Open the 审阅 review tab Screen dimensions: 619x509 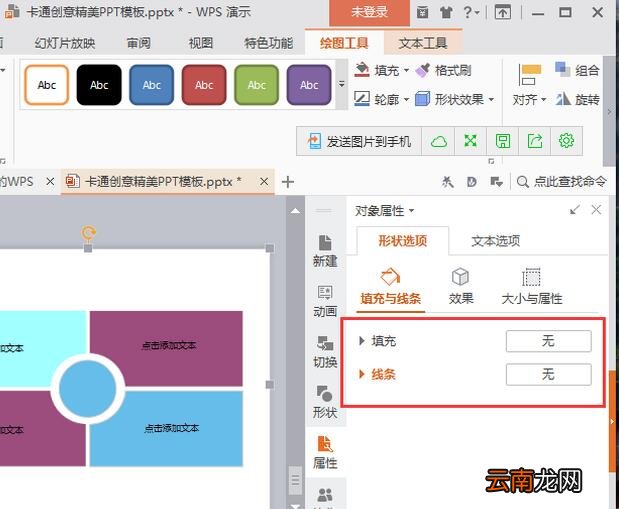click(139, 43)
